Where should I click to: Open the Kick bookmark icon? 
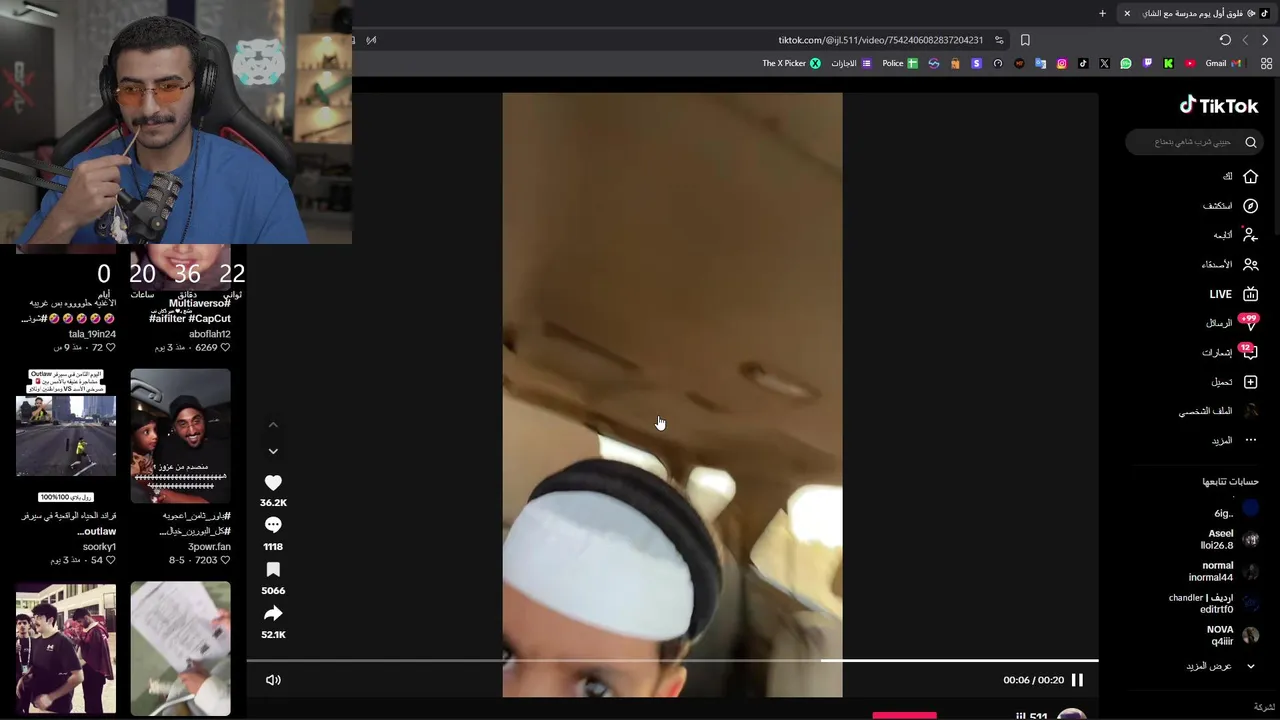[x=1168, y=63]
